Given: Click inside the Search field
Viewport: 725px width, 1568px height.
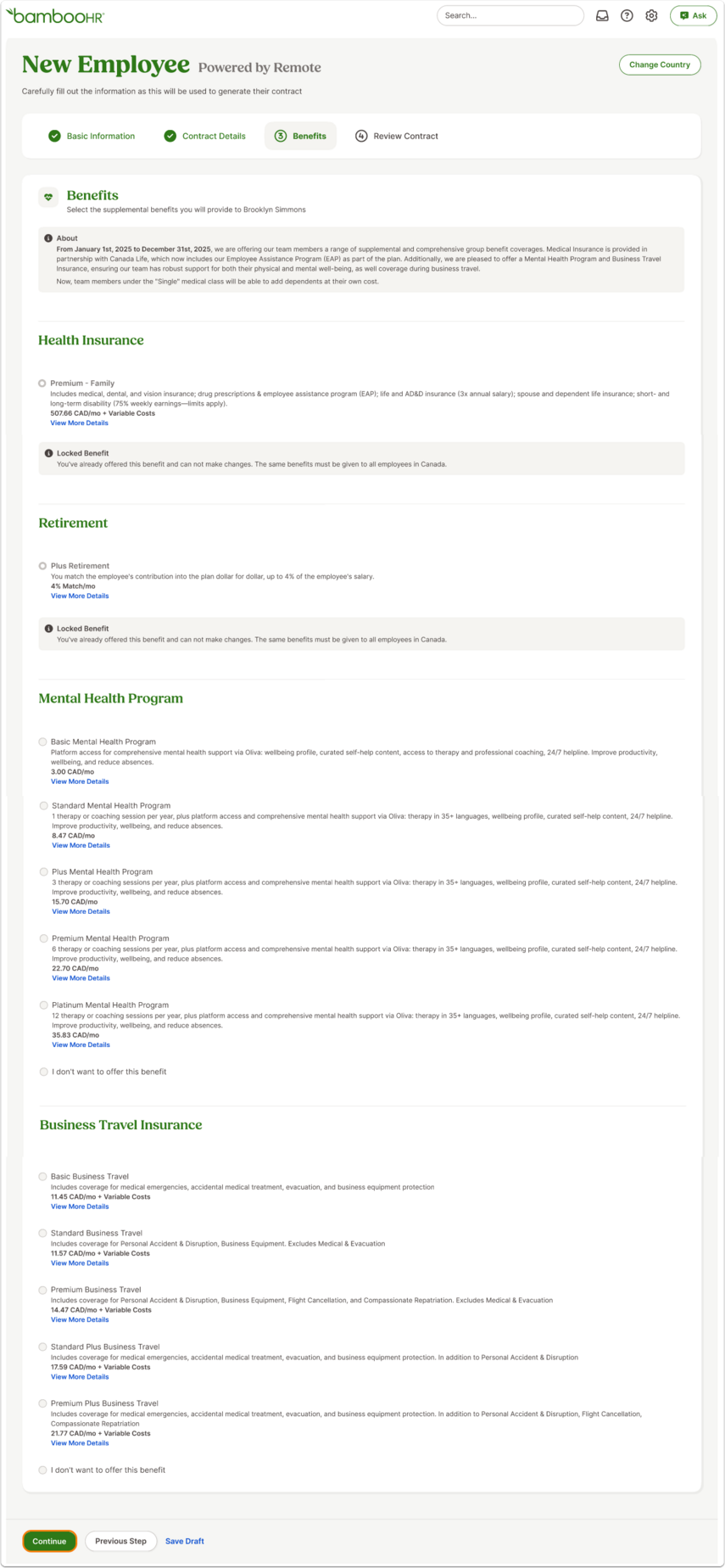Looking at the screenshot, I should pyautogui.click(x=510, y=15).
